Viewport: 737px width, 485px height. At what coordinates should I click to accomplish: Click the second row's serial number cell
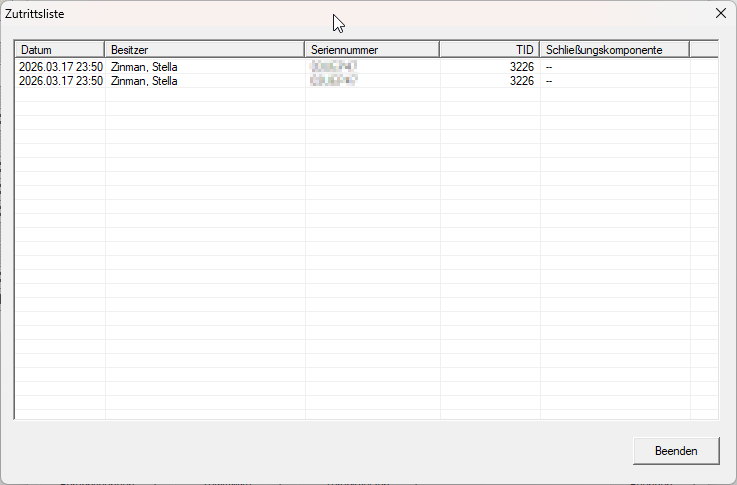pos(334,81)
